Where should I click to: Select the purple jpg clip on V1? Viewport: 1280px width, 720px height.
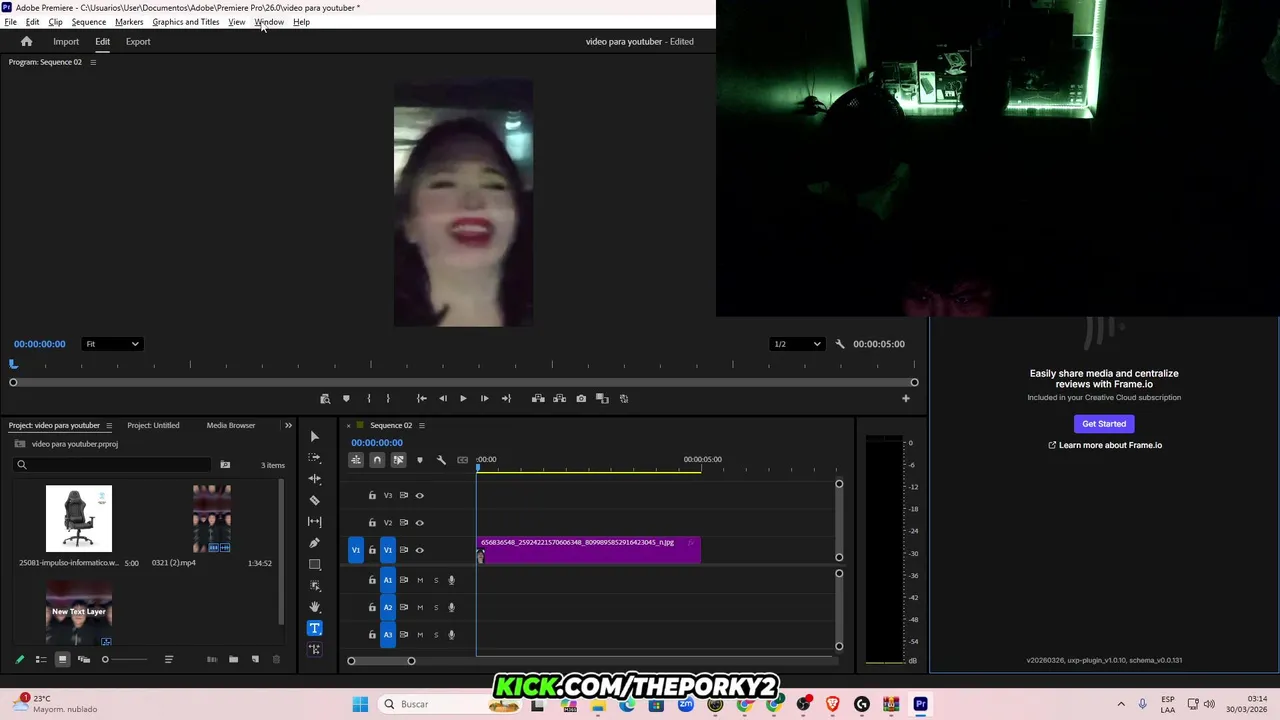click(x=589, y=549)
